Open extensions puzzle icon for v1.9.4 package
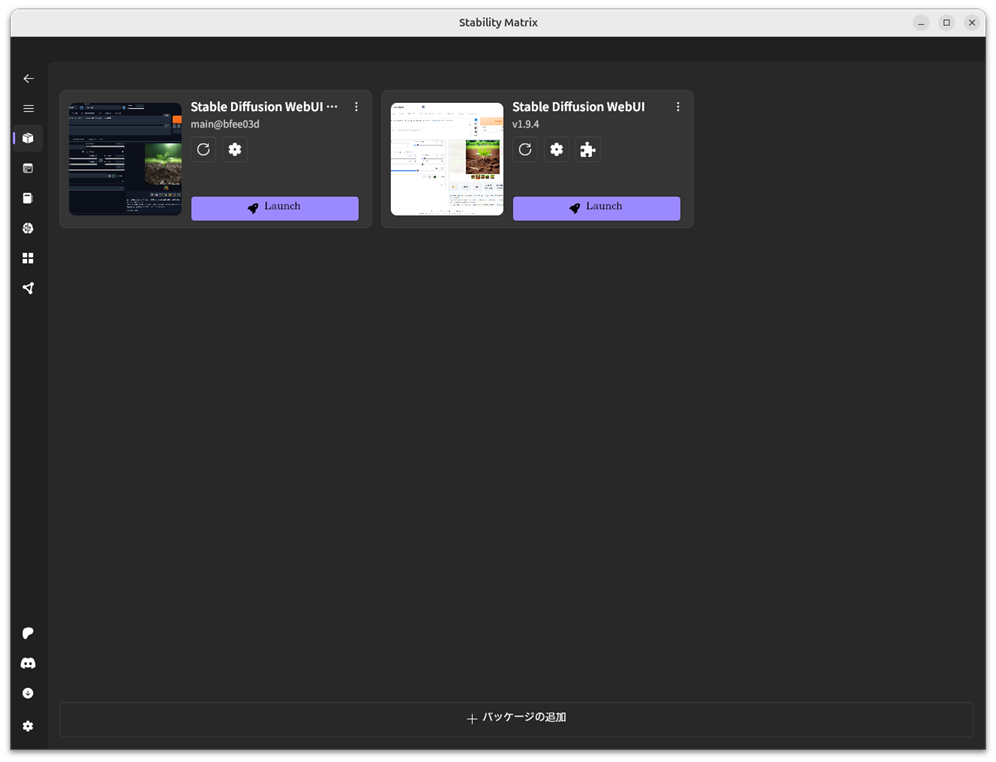The width and height of the screenshot is (996, 762). [588, 149]
